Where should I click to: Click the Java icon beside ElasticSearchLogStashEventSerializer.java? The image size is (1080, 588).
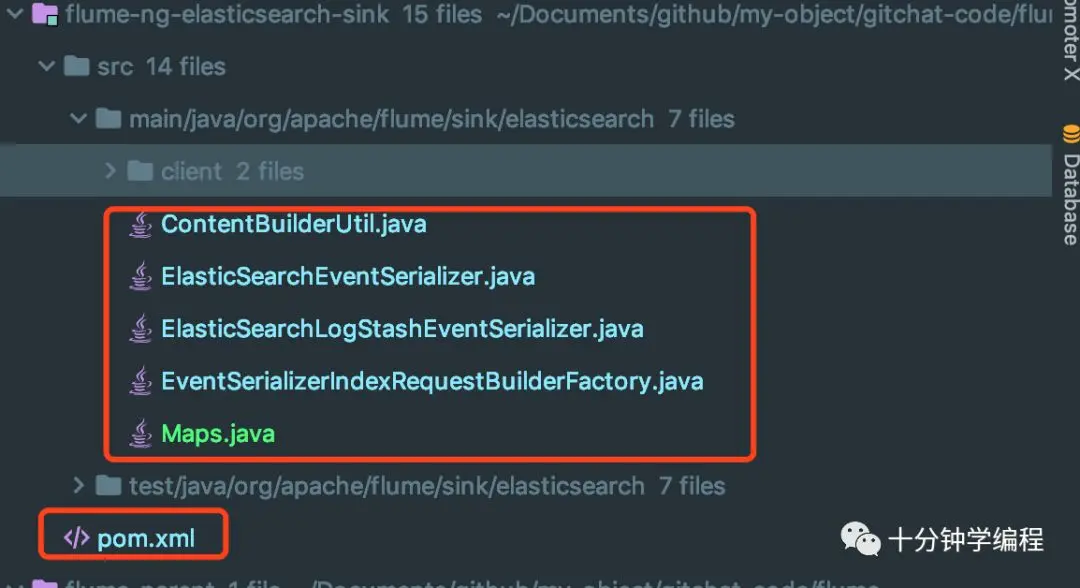point(140,329)
